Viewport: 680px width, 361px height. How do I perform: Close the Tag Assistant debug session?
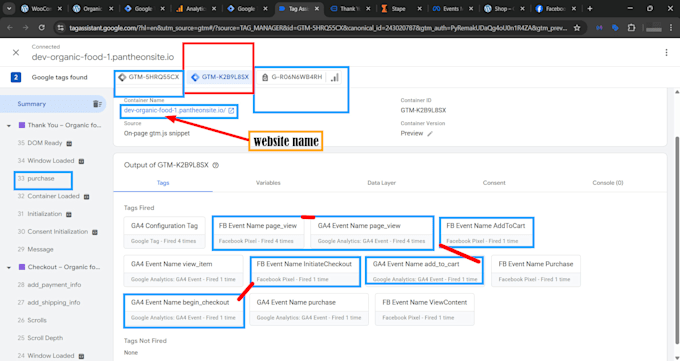pos(16,53)
